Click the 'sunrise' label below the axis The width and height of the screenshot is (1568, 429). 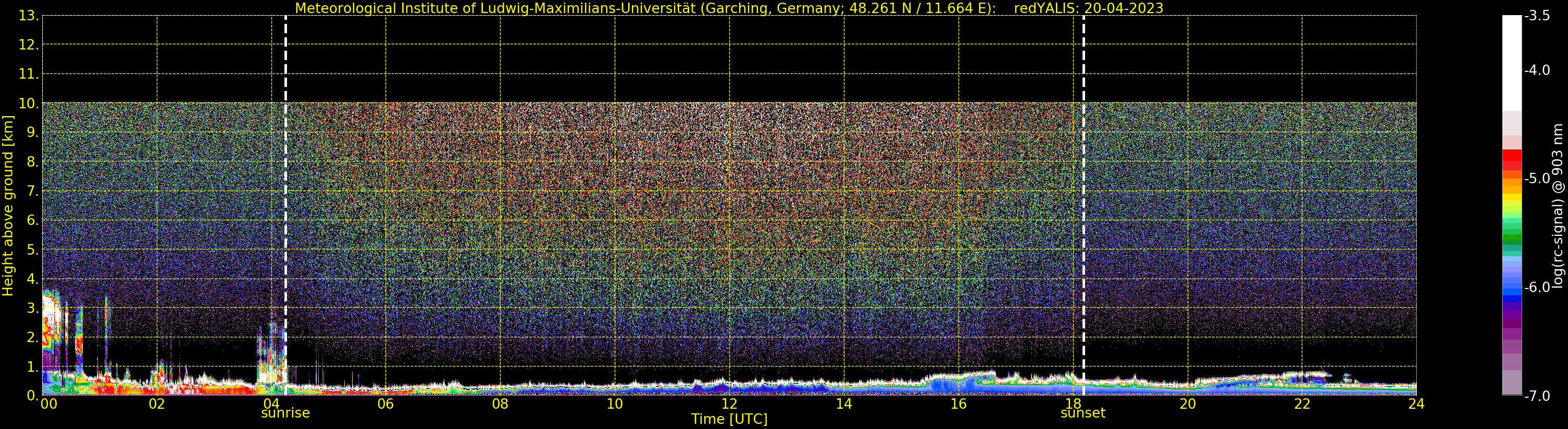pyautogui.click(x=285, y=413)
